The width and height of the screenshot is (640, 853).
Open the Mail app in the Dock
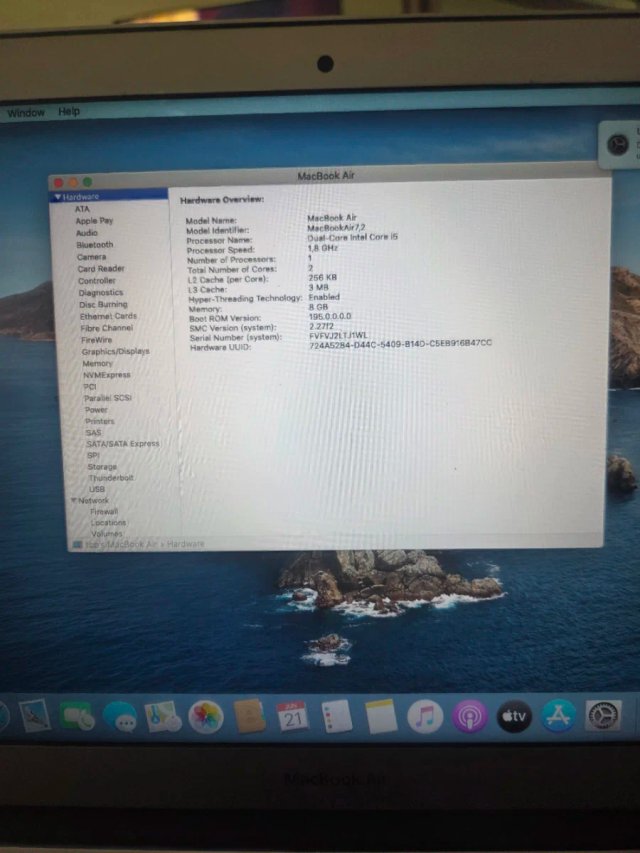point(34,715)
